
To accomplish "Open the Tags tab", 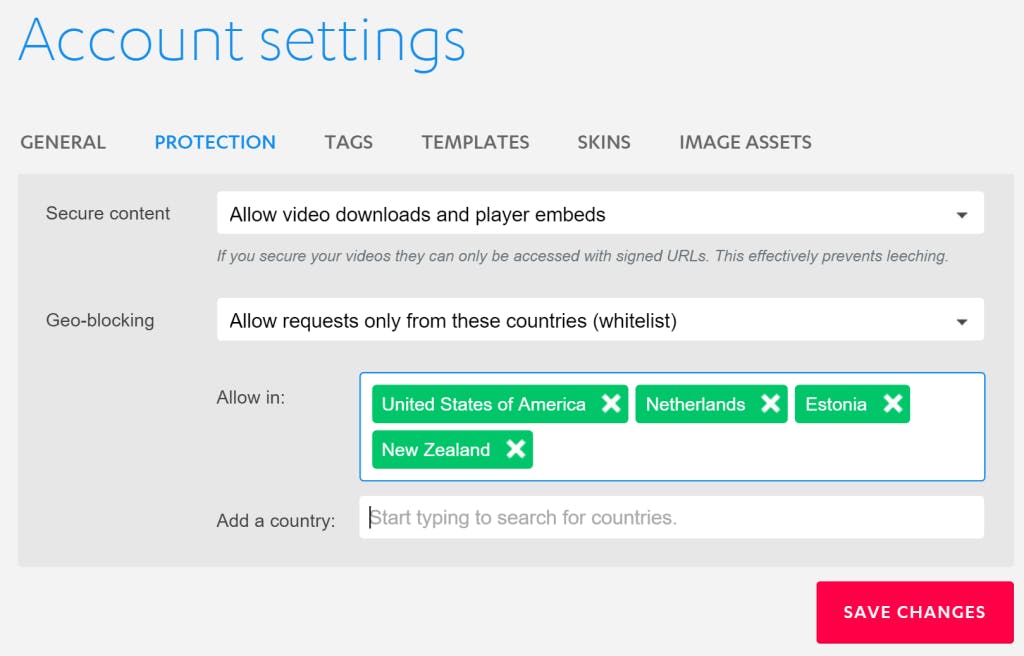I will 349,142.
